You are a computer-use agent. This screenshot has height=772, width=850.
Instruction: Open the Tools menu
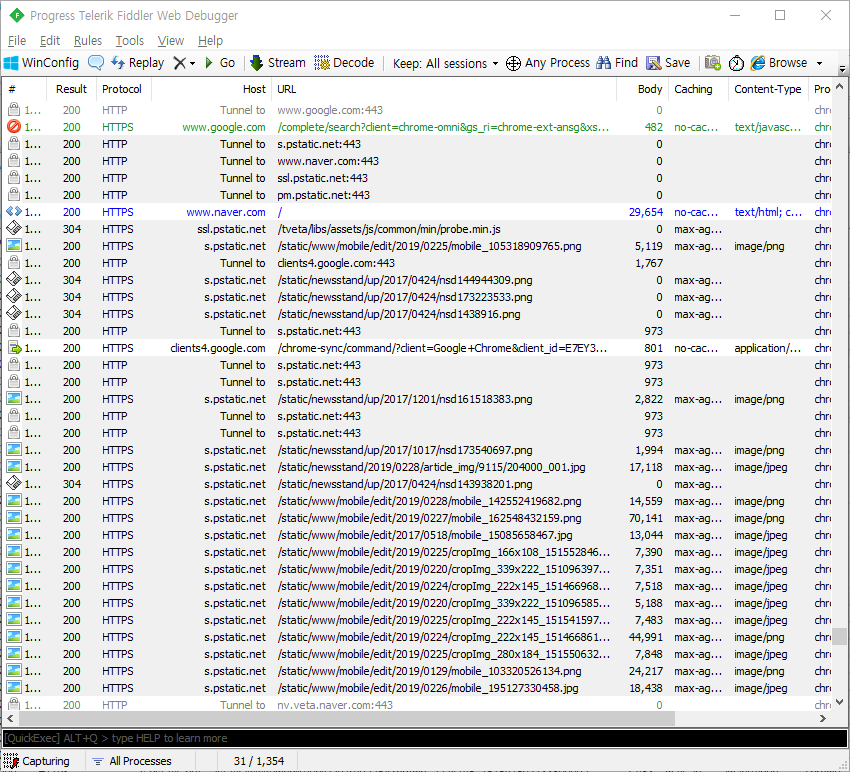click(x=130, y=41)
